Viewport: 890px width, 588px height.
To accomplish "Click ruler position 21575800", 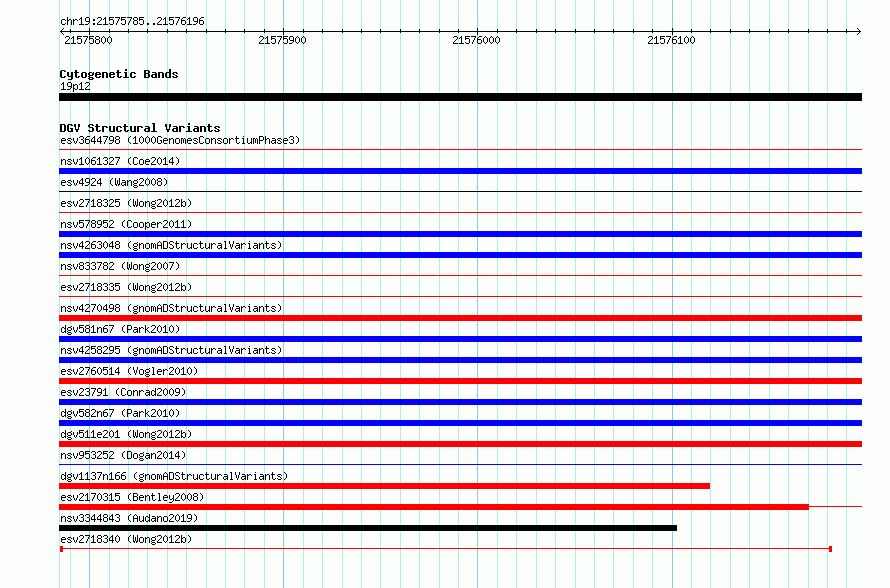I will [89, 40].
